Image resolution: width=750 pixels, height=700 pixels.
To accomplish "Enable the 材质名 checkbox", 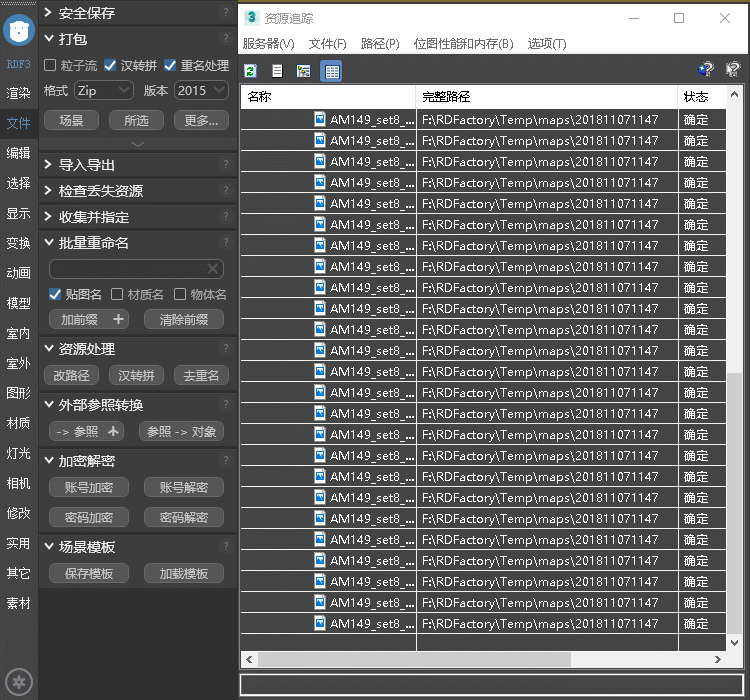I will pos(117,294).
